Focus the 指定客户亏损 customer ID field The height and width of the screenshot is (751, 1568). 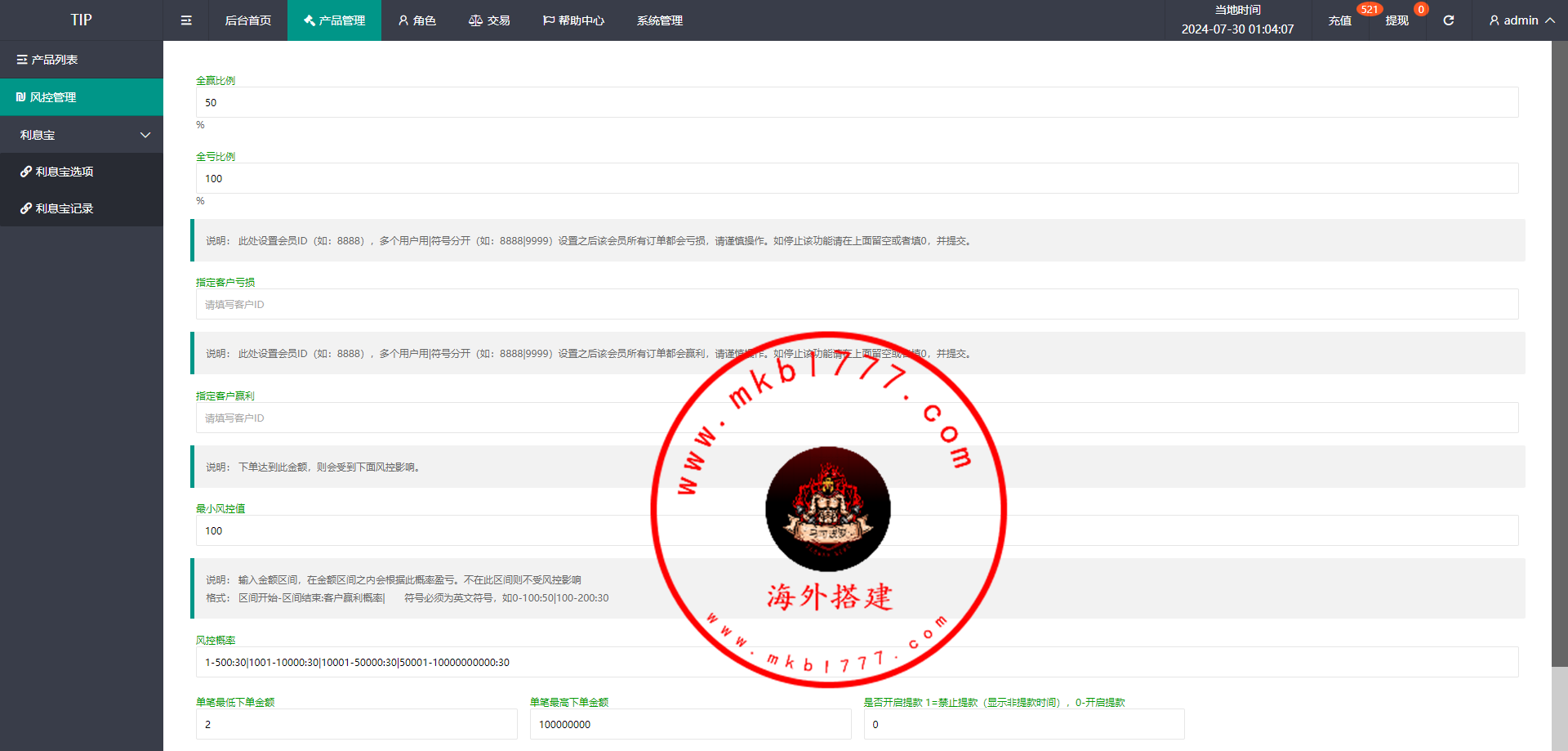857,304
